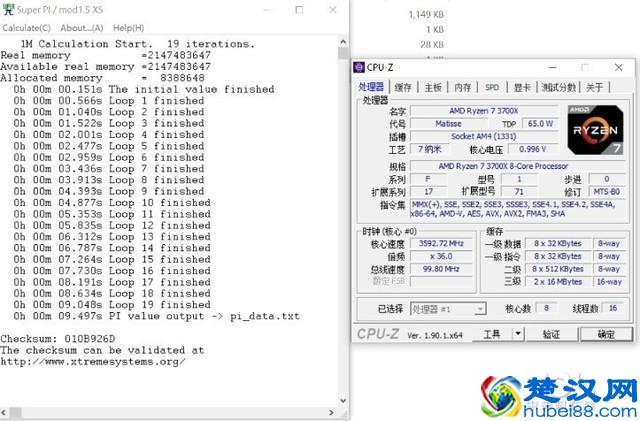Image resolution: width=640 pixels, height=421 pixels.
Task: Click the 8 x 512 KBytes L2 cache value
Action: pos(558,269)
